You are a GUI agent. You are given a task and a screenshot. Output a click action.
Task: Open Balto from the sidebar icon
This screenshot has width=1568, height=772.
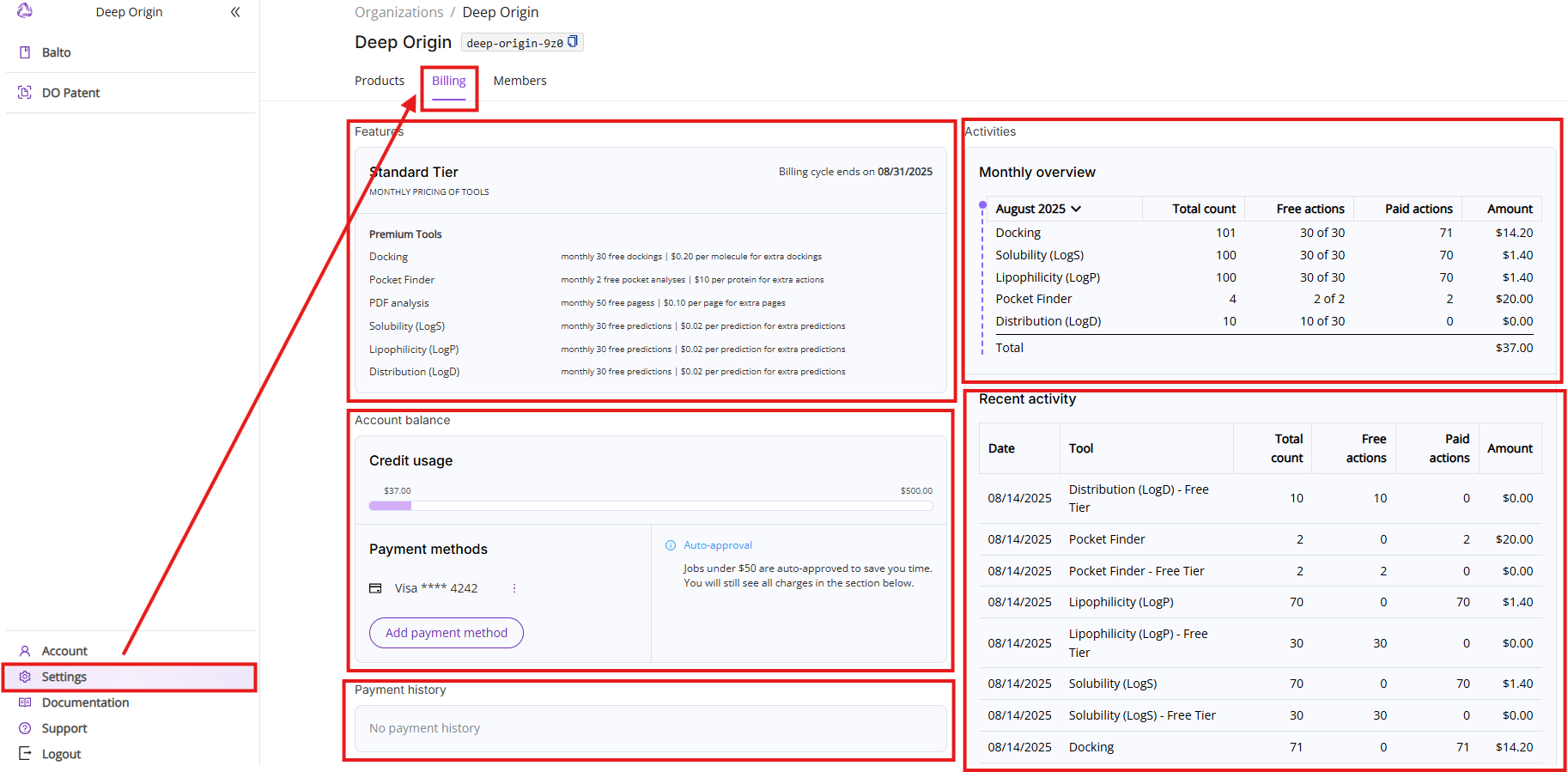tap(25, 52)
